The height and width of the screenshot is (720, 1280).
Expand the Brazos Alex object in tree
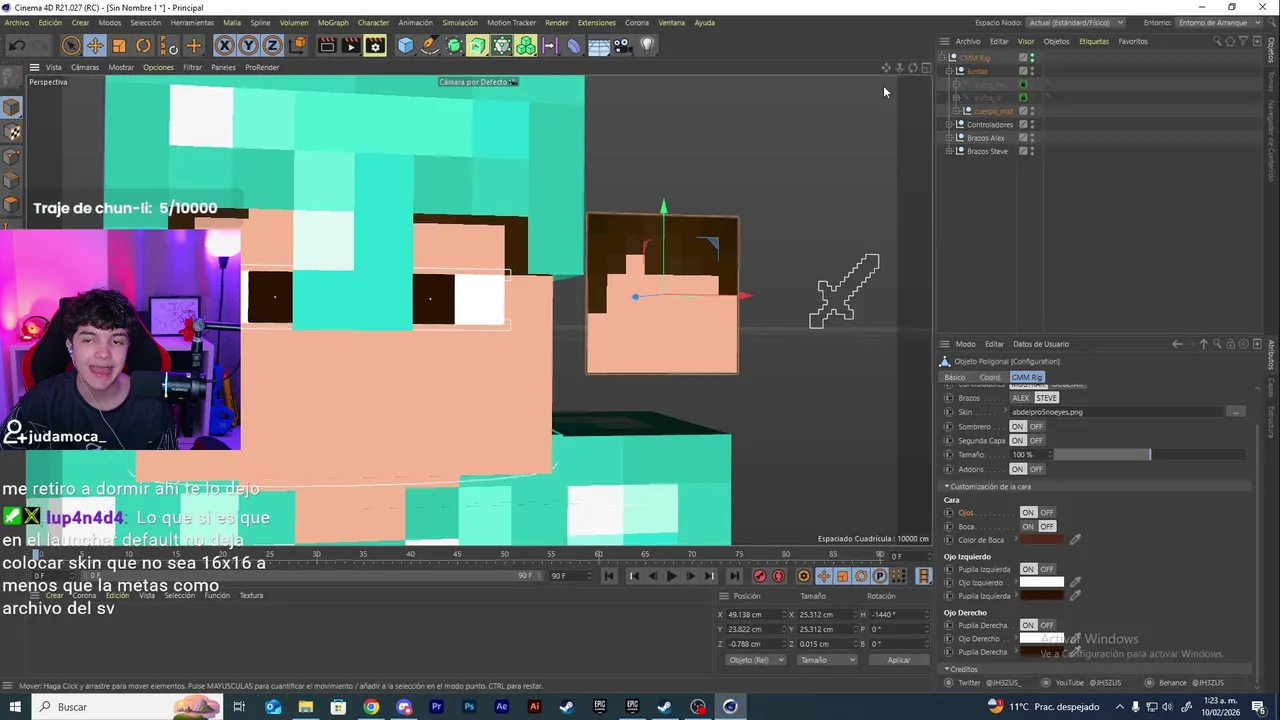point(949,138)
